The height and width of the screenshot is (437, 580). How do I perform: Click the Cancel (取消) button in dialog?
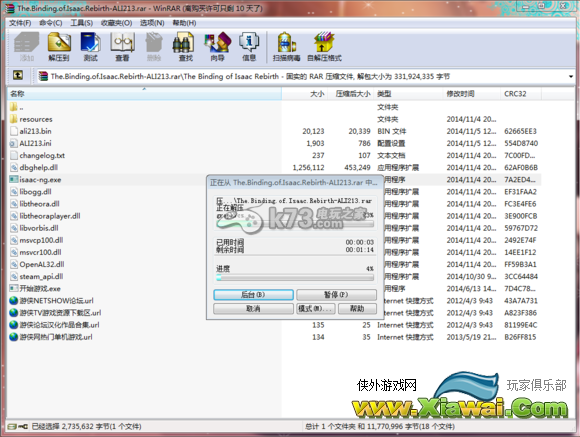tap(253, 308)
